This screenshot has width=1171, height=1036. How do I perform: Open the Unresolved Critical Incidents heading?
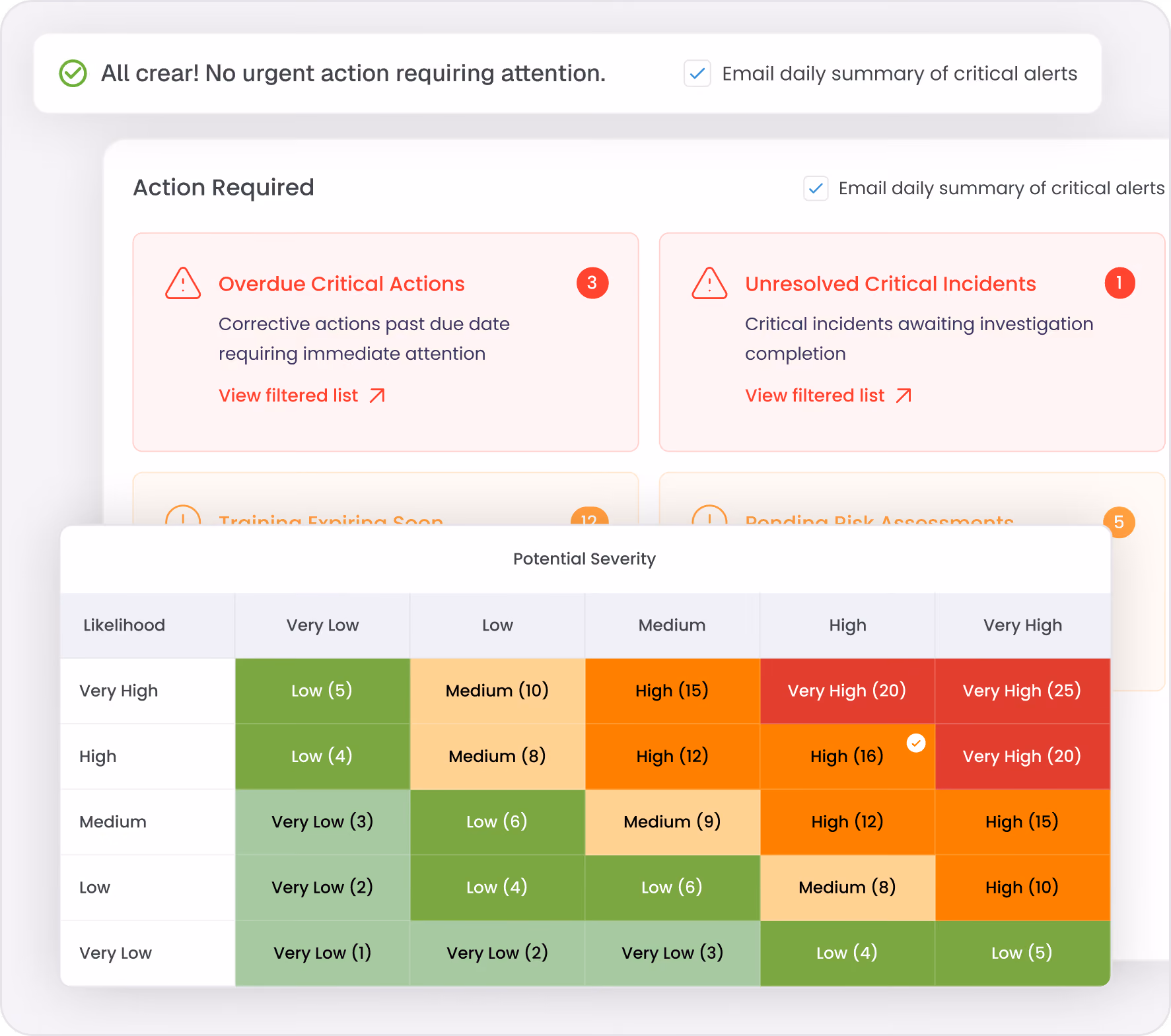[x=890, y=284]
